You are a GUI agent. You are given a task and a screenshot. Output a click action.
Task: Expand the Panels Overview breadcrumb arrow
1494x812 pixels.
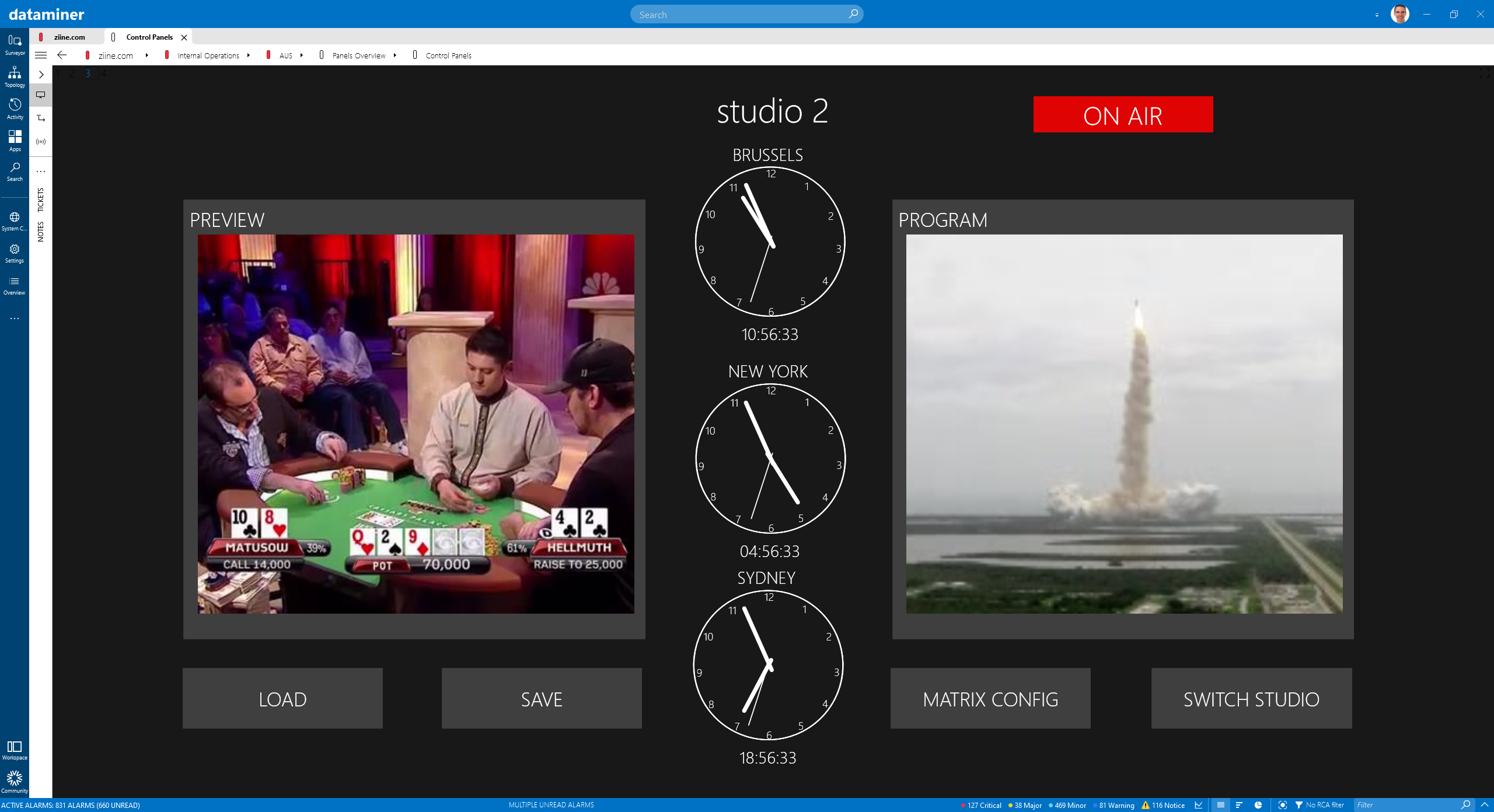click(395, 55)
